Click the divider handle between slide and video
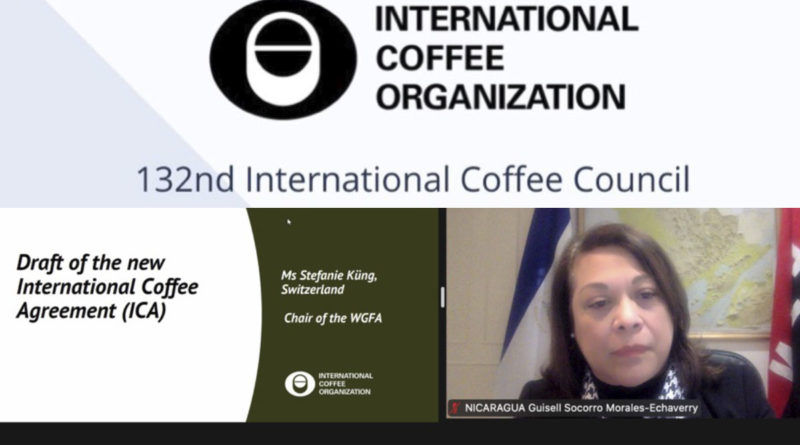This screenshot has width=800, height=445. click(442, 297)
